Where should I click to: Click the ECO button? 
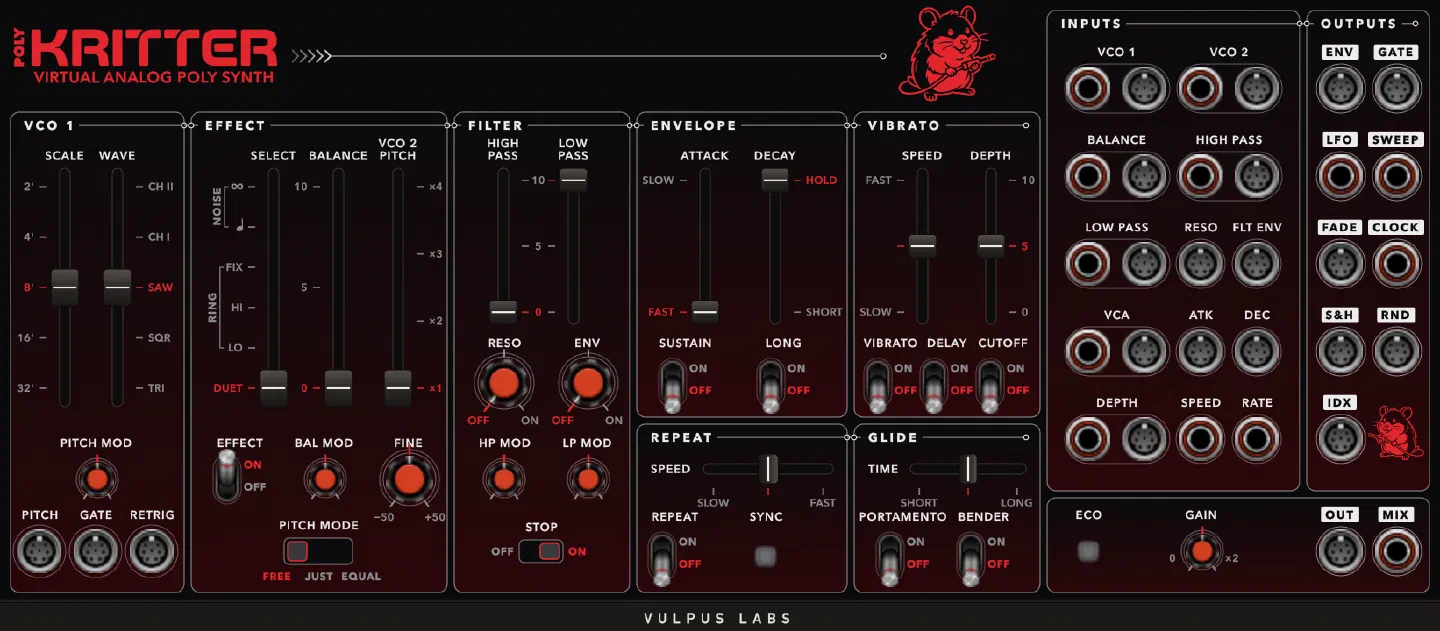click(1088, 550)
